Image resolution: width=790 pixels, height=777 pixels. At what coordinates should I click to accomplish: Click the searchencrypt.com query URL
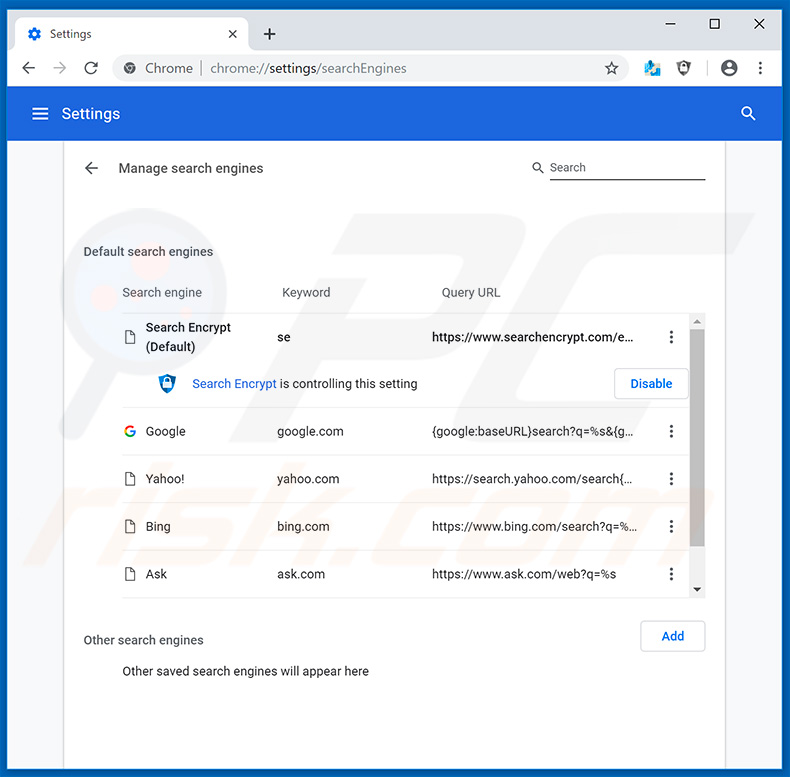533,338
